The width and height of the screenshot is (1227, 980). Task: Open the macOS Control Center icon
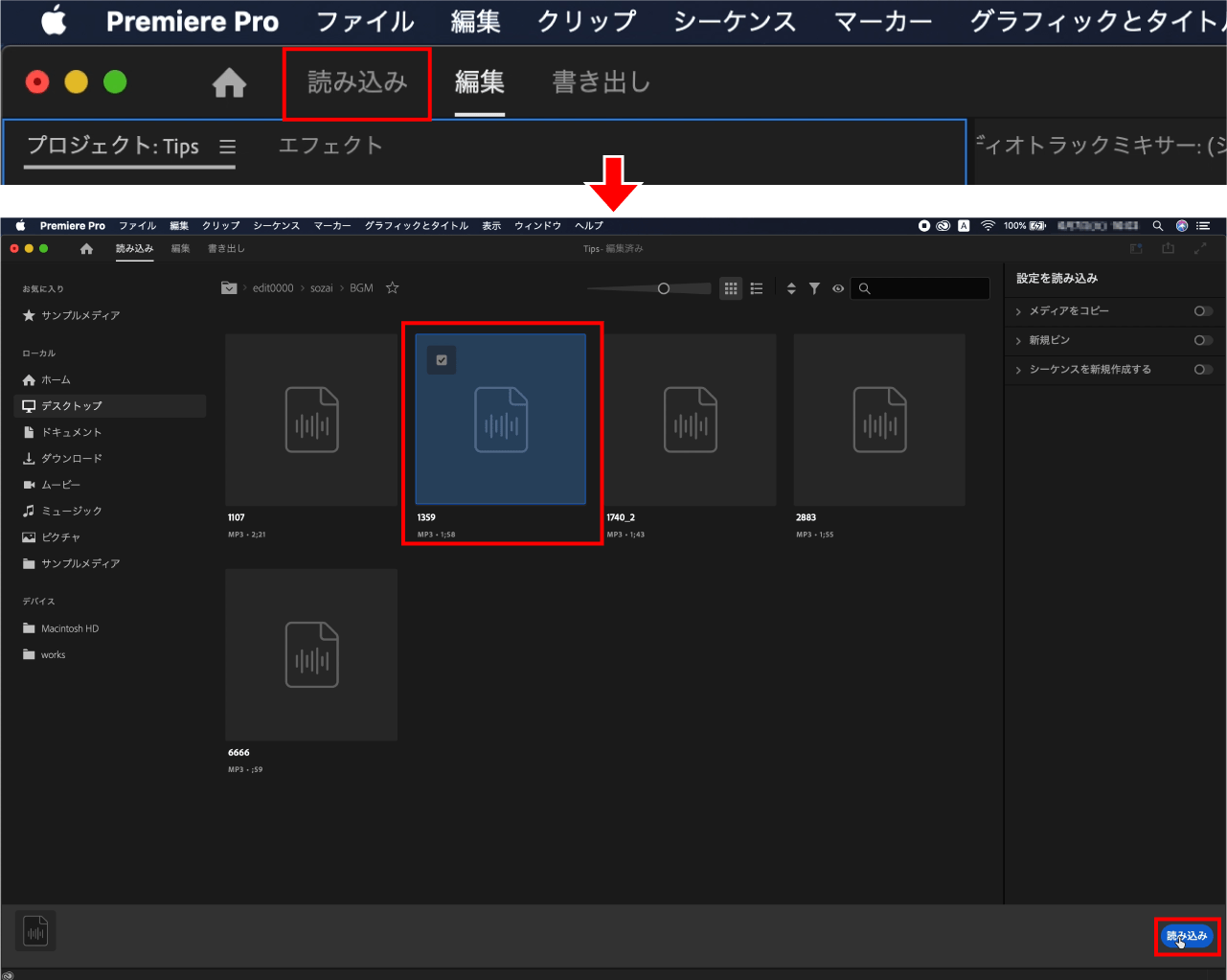pyautogui.click(x=1204, y=226)
